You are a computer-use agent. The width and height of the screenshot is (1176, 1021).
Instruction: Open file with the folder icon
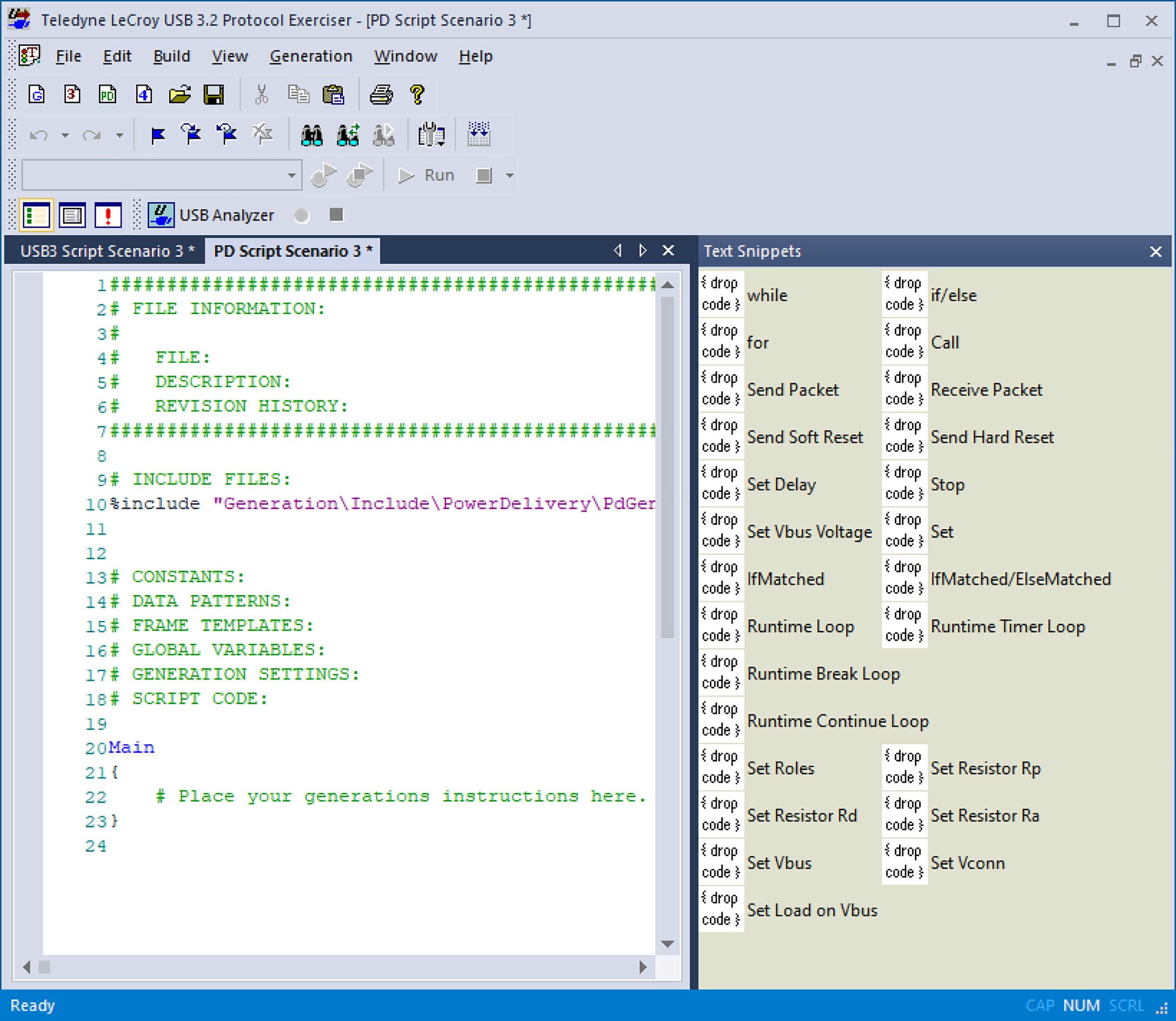point(180,95)
